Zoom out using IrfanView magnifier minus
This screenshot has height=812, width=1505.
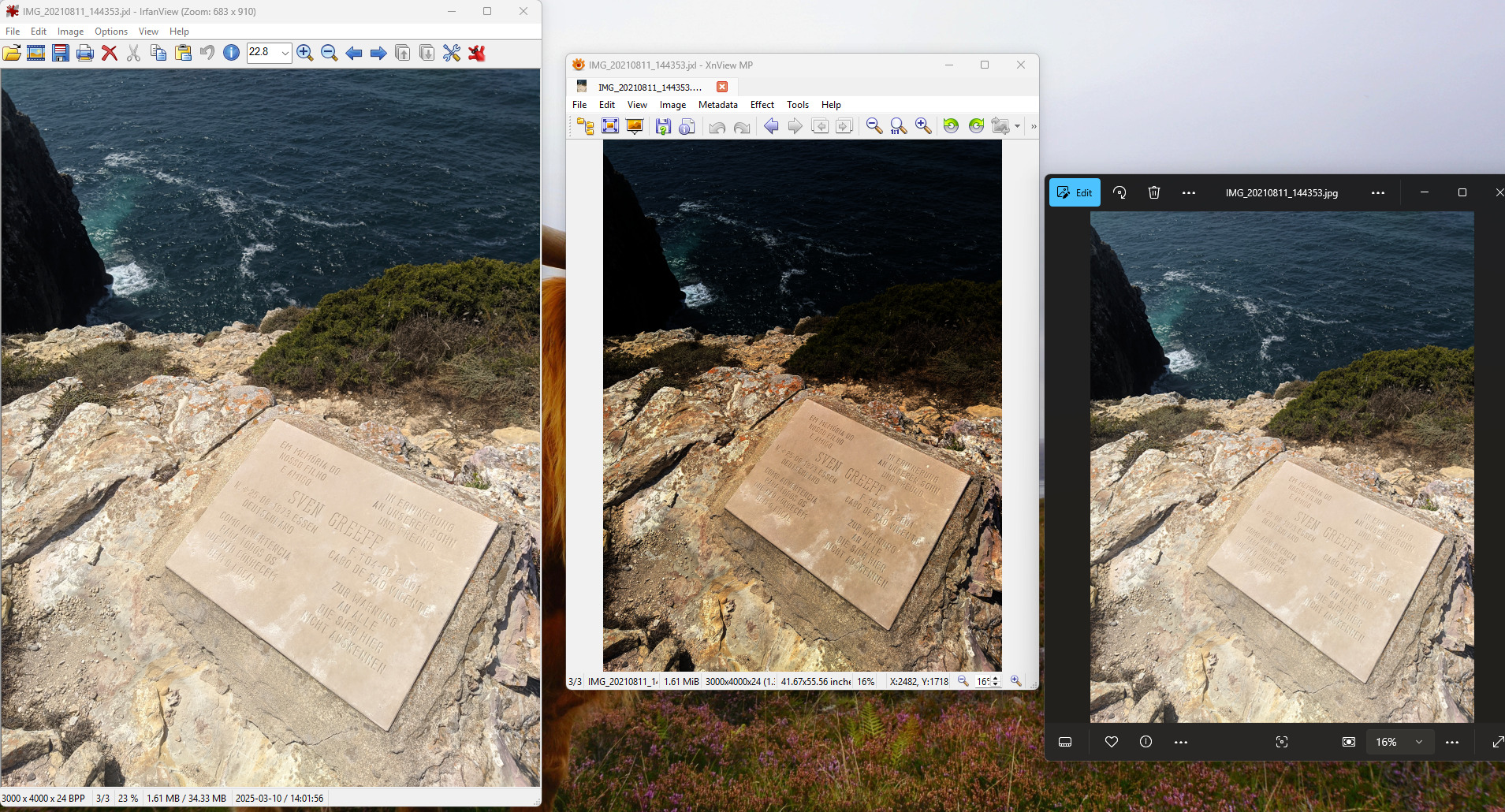tap(330, 53)
